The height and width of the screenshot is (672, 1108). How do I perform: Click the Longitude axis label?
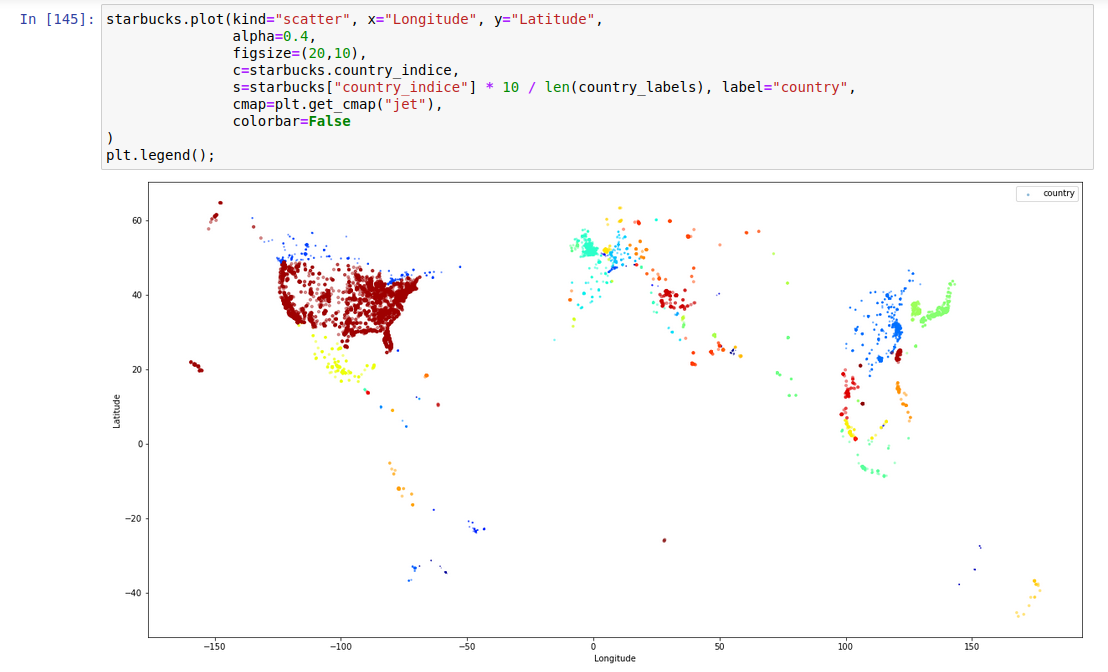(x=614, y=658)
